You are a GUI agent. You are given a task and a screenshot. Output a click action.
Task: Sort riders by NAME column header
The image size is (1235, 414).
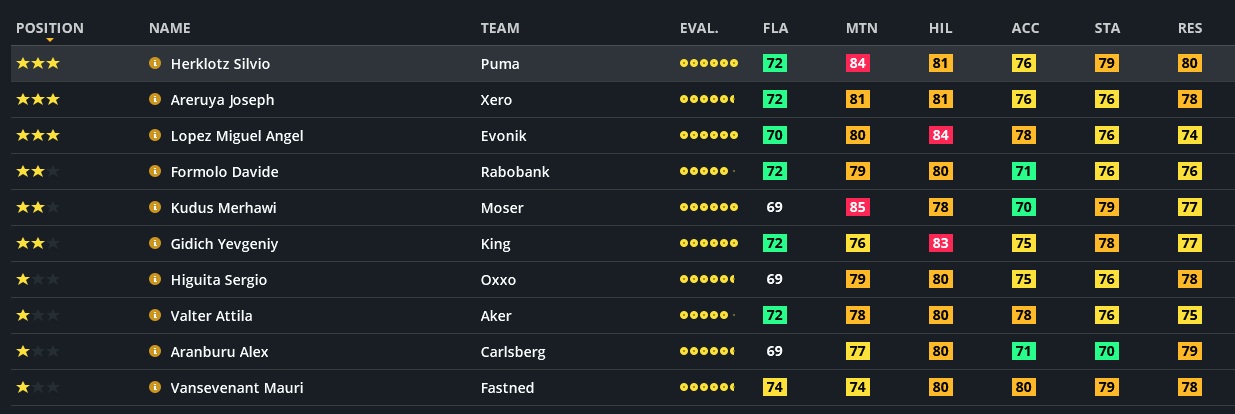[x=169, y=28]
